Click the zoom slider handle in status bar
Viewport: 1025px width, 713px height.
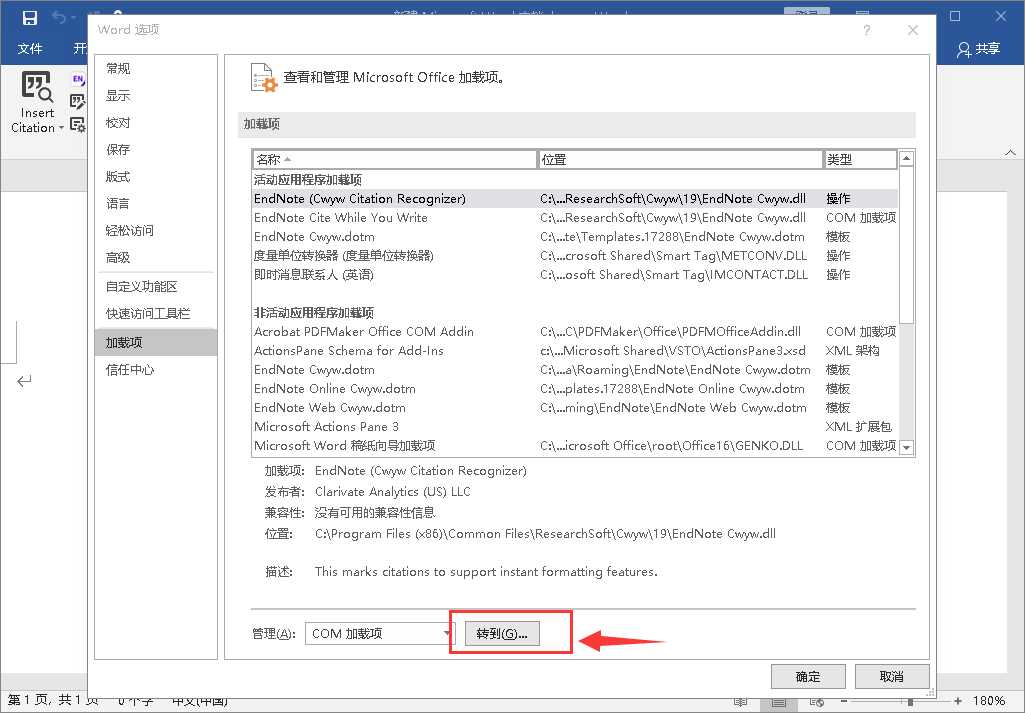[x=910, y=701]
